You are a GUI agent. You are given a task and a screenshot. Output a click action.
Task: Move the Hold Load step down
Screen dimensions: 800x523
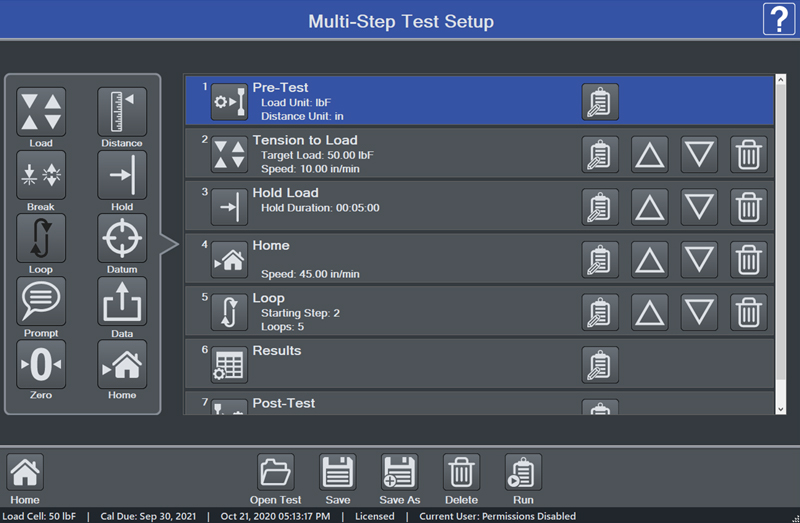pyautogui.click(x=700, y=207)
